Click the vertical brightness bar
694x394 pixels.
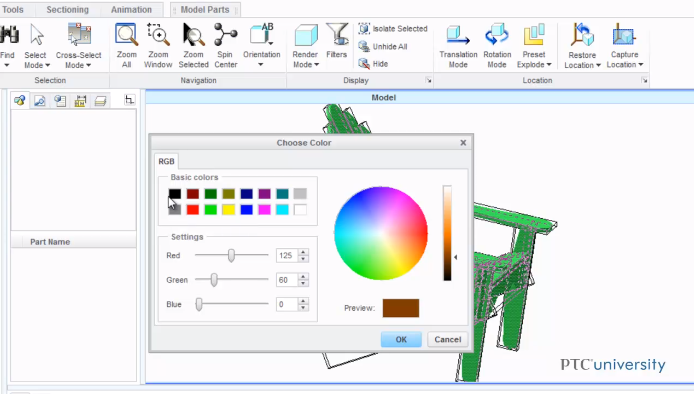pyautogui.click(x=447, y=233)
